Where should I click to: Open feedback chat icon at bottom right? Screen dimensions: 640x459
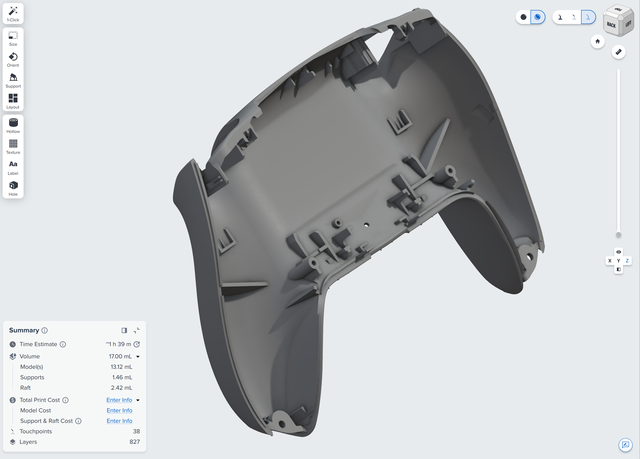pos(625,445)
